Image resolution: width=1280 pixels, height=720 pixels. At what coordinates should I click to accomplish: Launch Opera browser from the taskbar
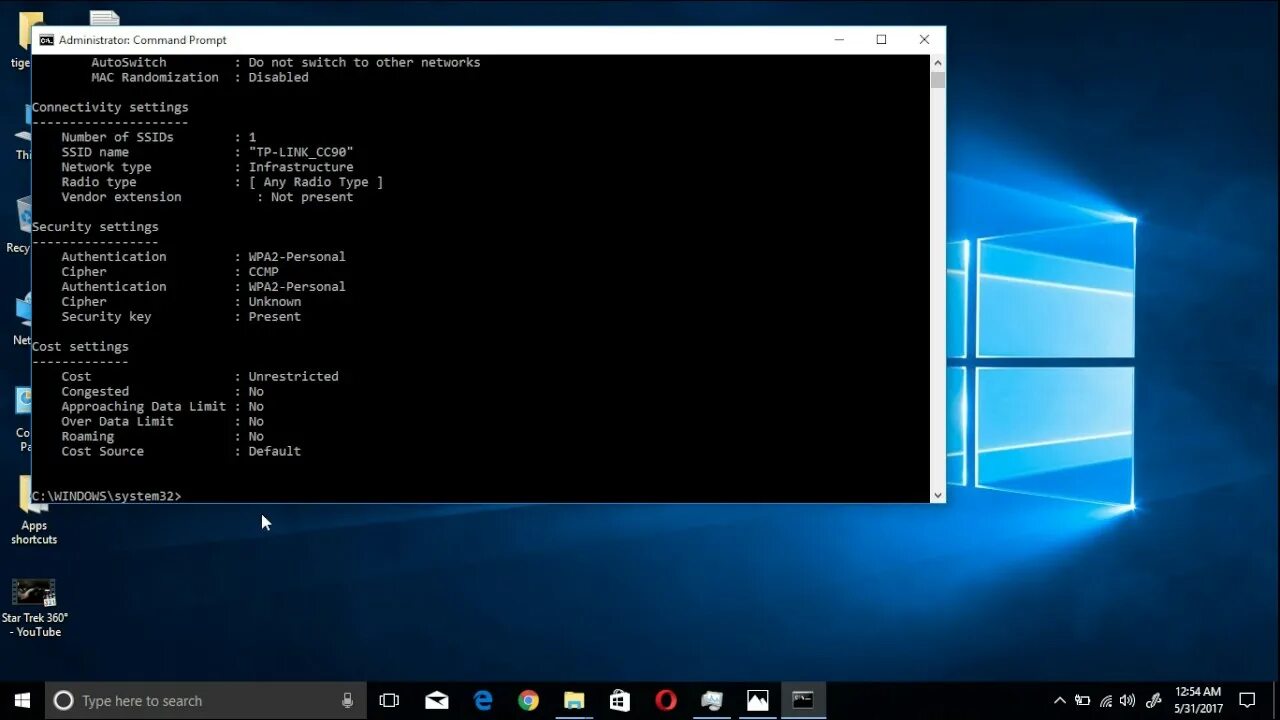[x=666, y=701]
